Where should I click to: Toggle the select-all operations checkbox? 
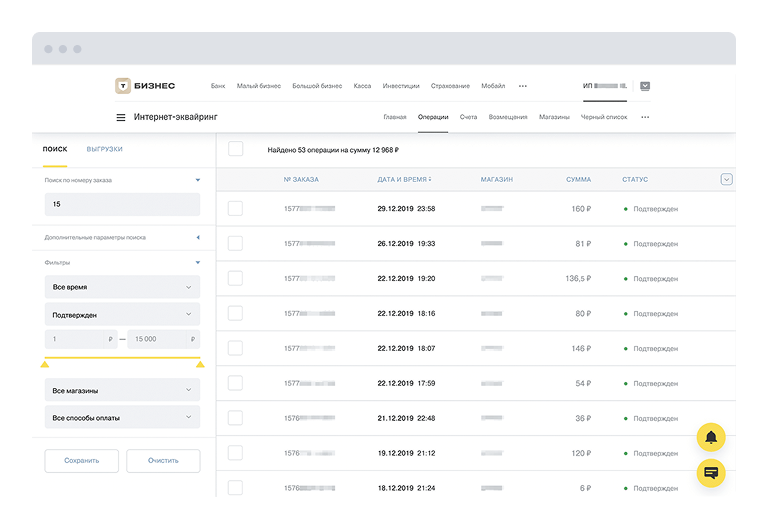click(236, 149)
